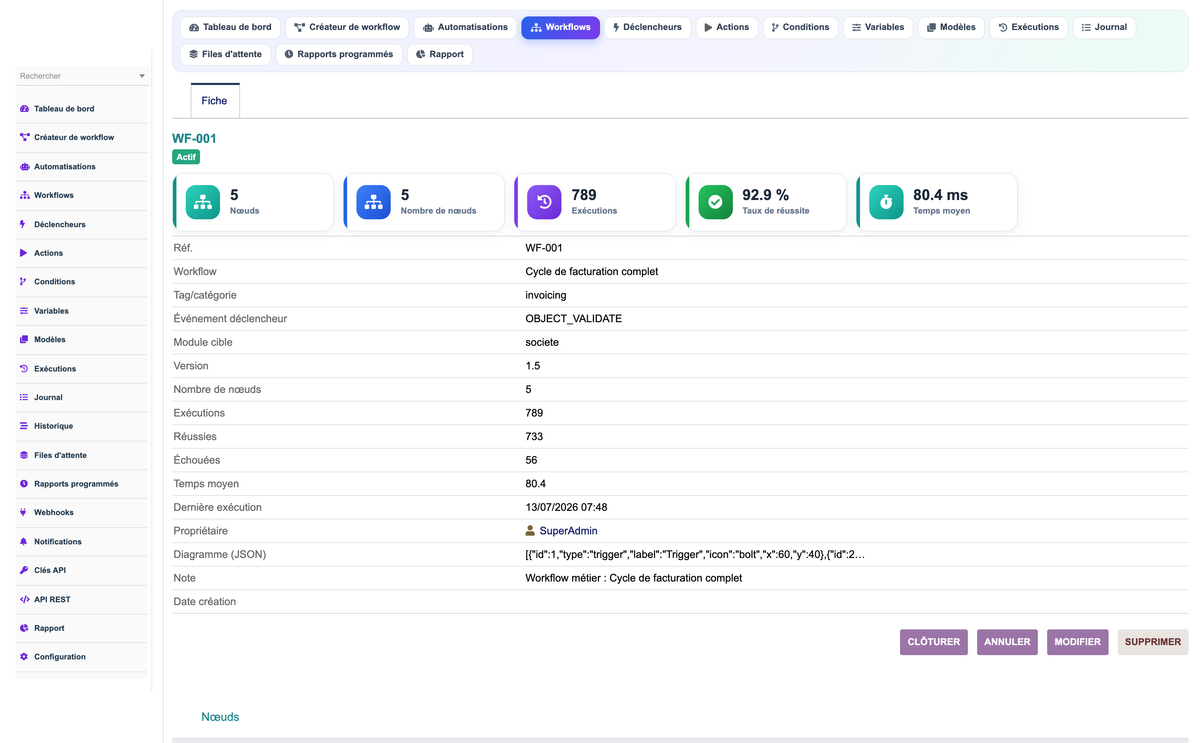Screen dimensions: 1200x743
Task: Click the SuperAdmin user avatar icon
Action: pos(530,531)
